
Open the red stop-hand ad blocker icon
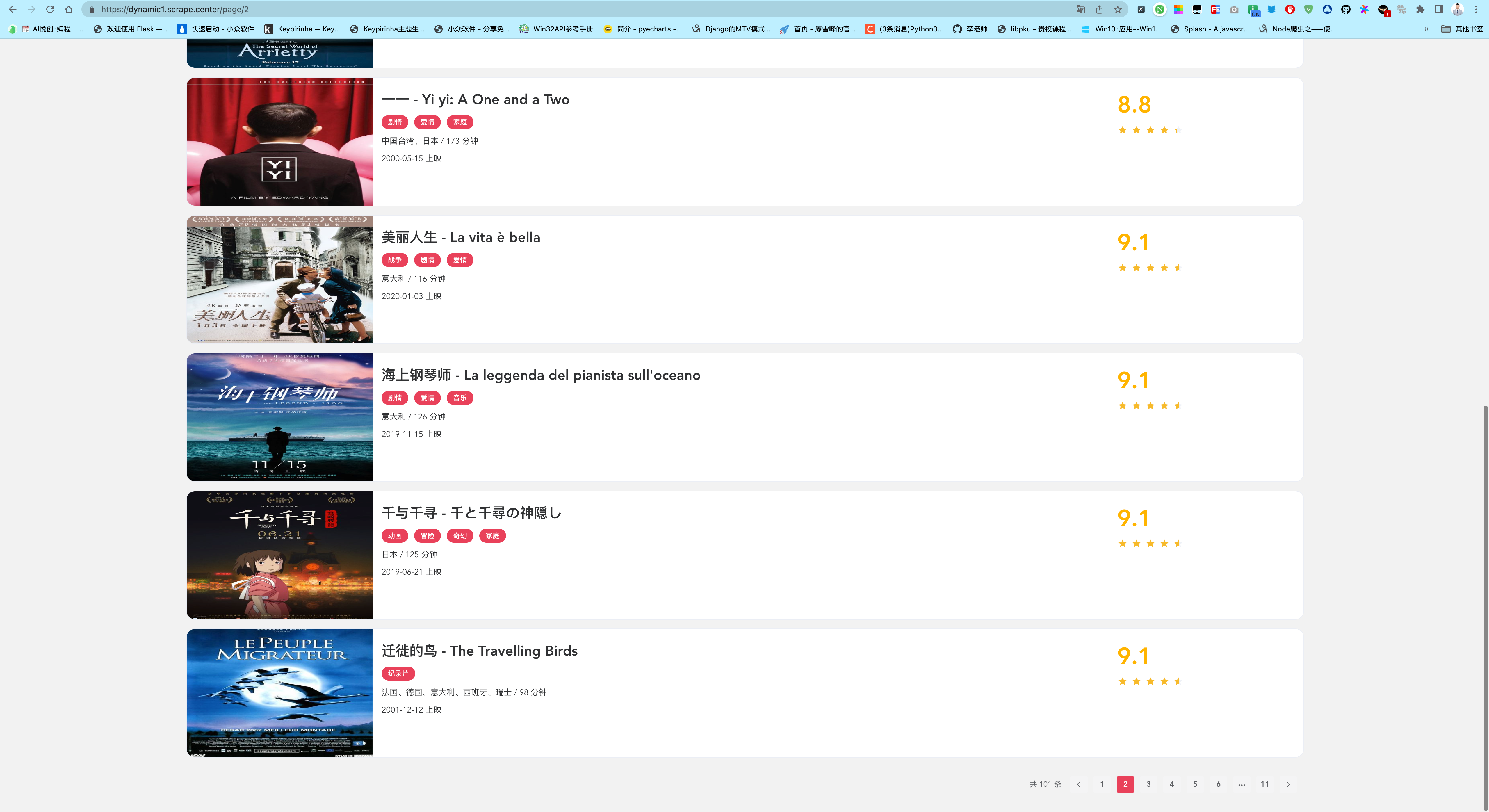pos(1289,9)
